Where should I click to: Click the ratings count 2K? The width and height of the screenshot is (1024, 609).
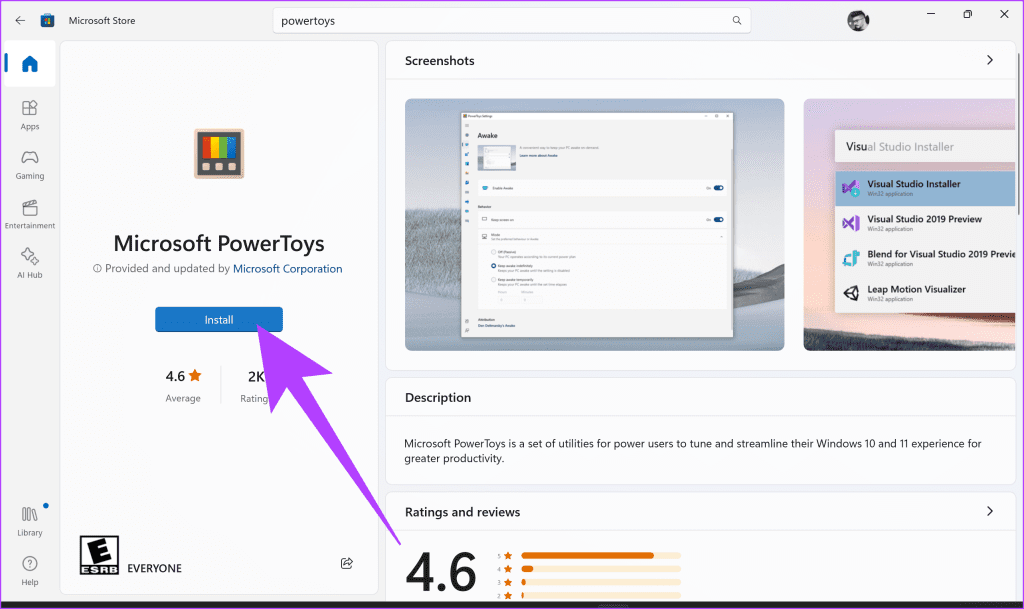point(256,377)
